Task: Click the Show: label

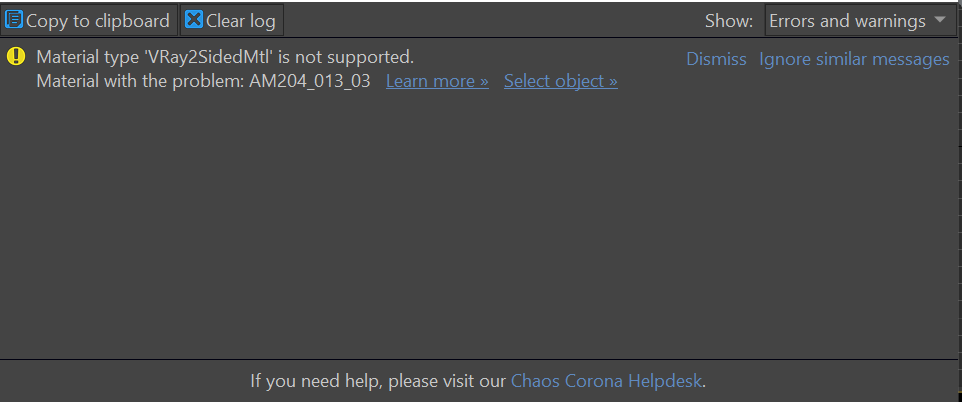Action: tap(729, 21)
